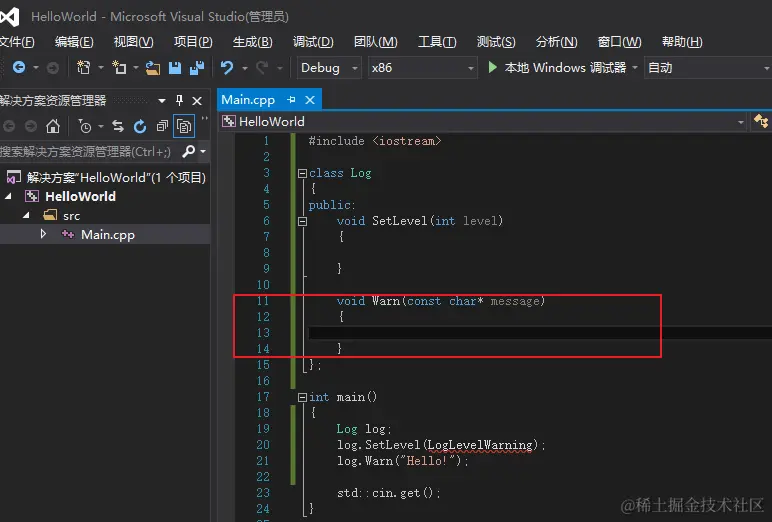
Task: Click the pending changes filter clock icon
Action: 85,127
